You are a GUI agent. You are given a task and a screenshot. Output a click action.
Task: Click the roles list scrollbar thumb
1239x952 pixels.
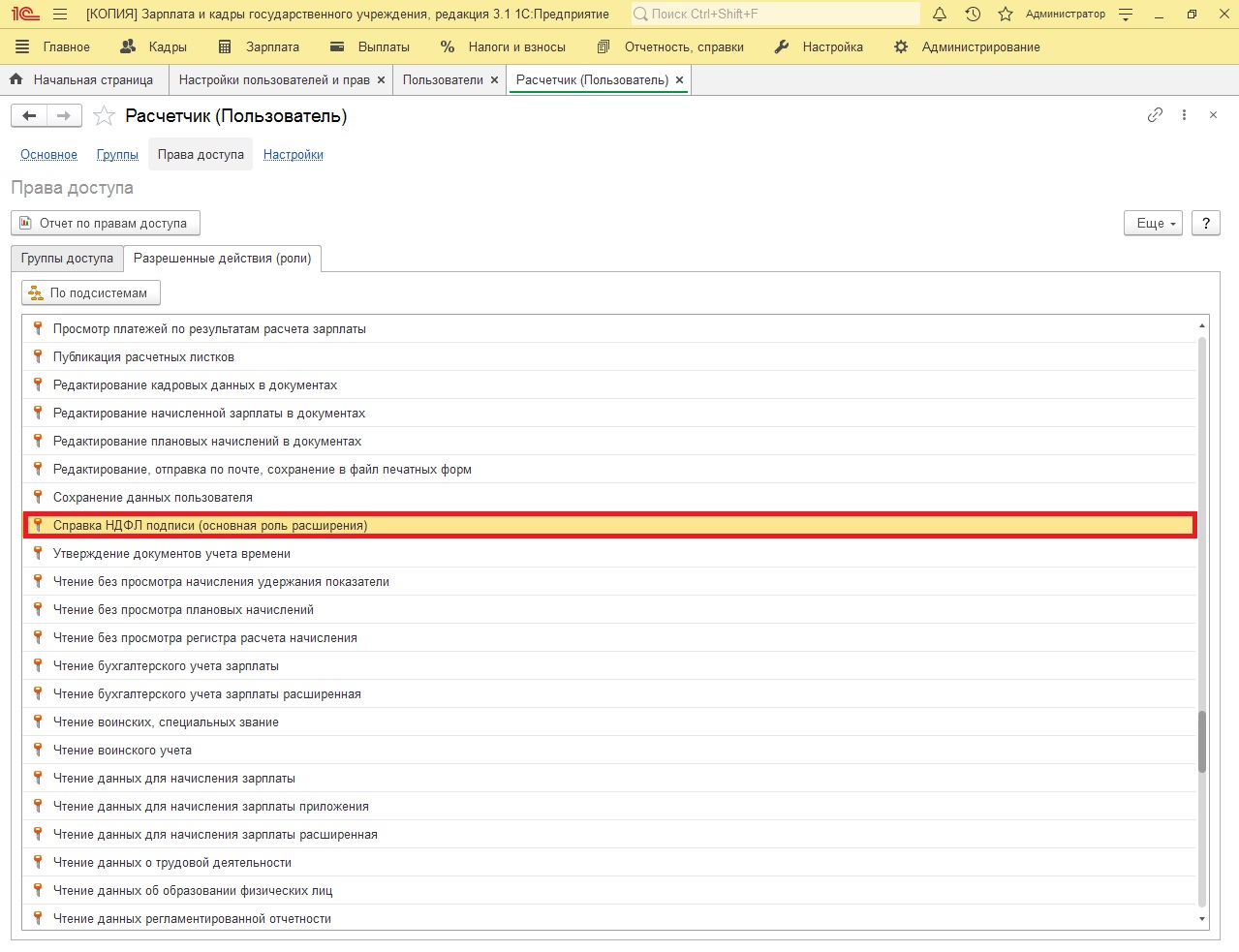click(x=1202, y=742)
